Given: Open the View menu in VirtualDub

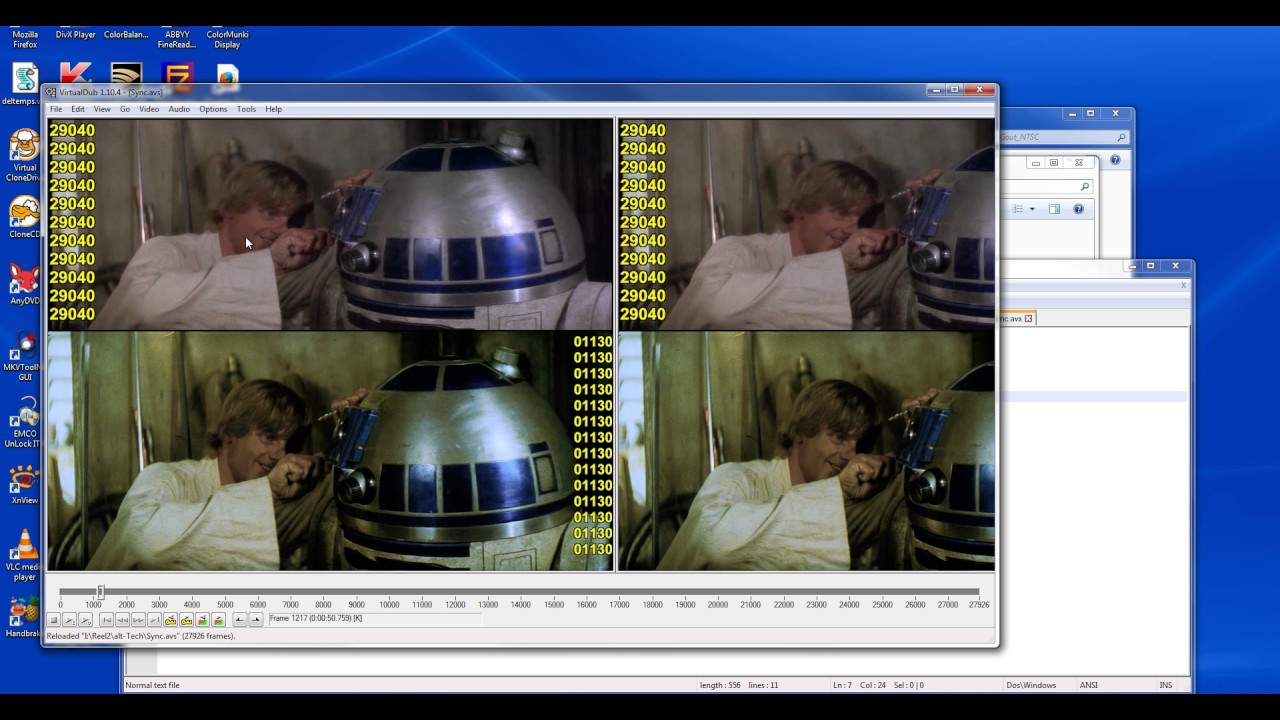Looking at the screenshot, I should click(x=102, y=109).
